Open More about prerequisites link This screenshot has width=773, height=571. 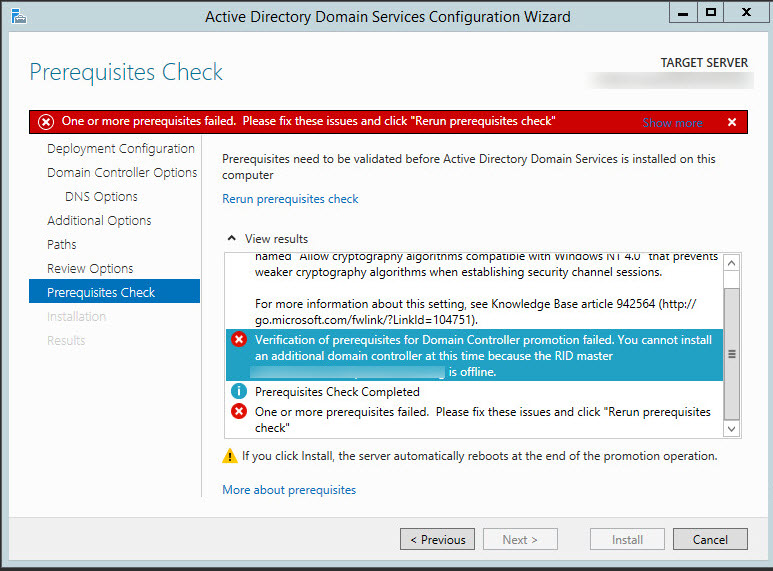(x=289, y=490)
